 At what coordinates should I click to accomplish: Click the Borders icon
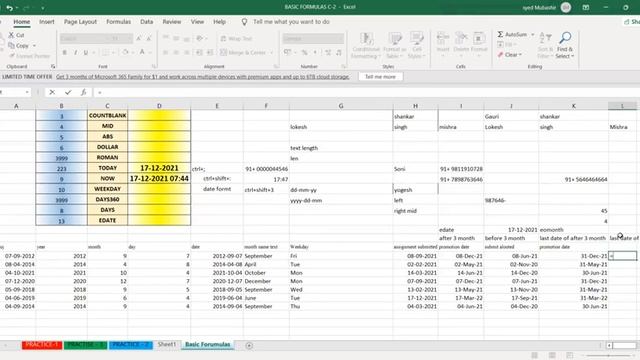coord(105,52)
